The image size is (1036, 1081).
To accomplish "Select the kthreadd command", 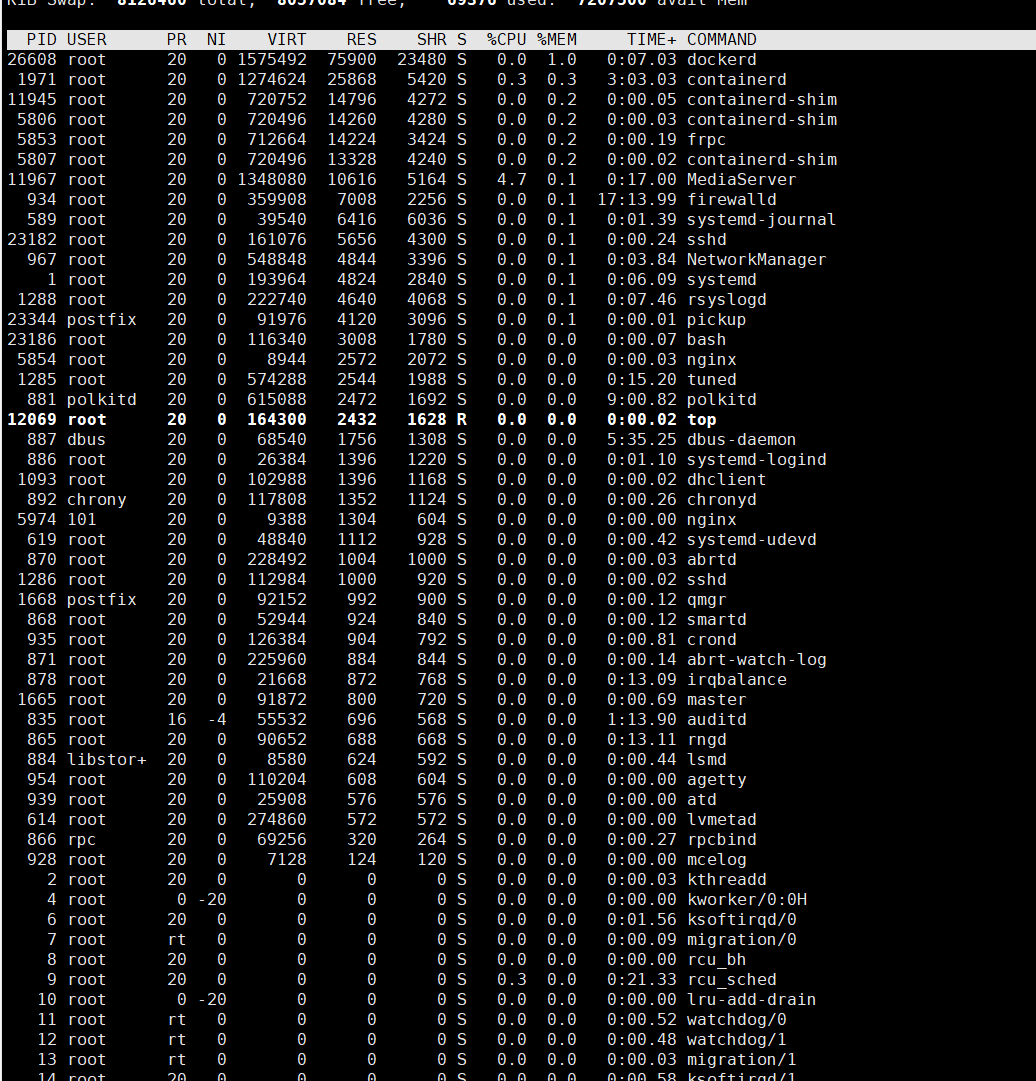I will 727,880.
